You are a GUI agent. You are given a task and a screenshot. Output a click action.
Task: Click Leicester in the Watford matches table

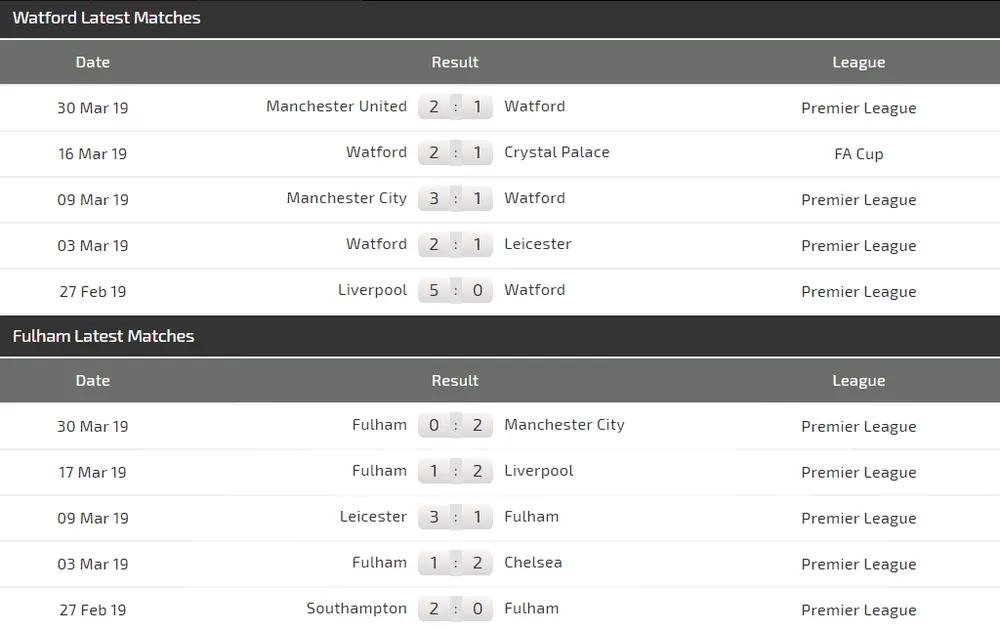coord(537,245)
